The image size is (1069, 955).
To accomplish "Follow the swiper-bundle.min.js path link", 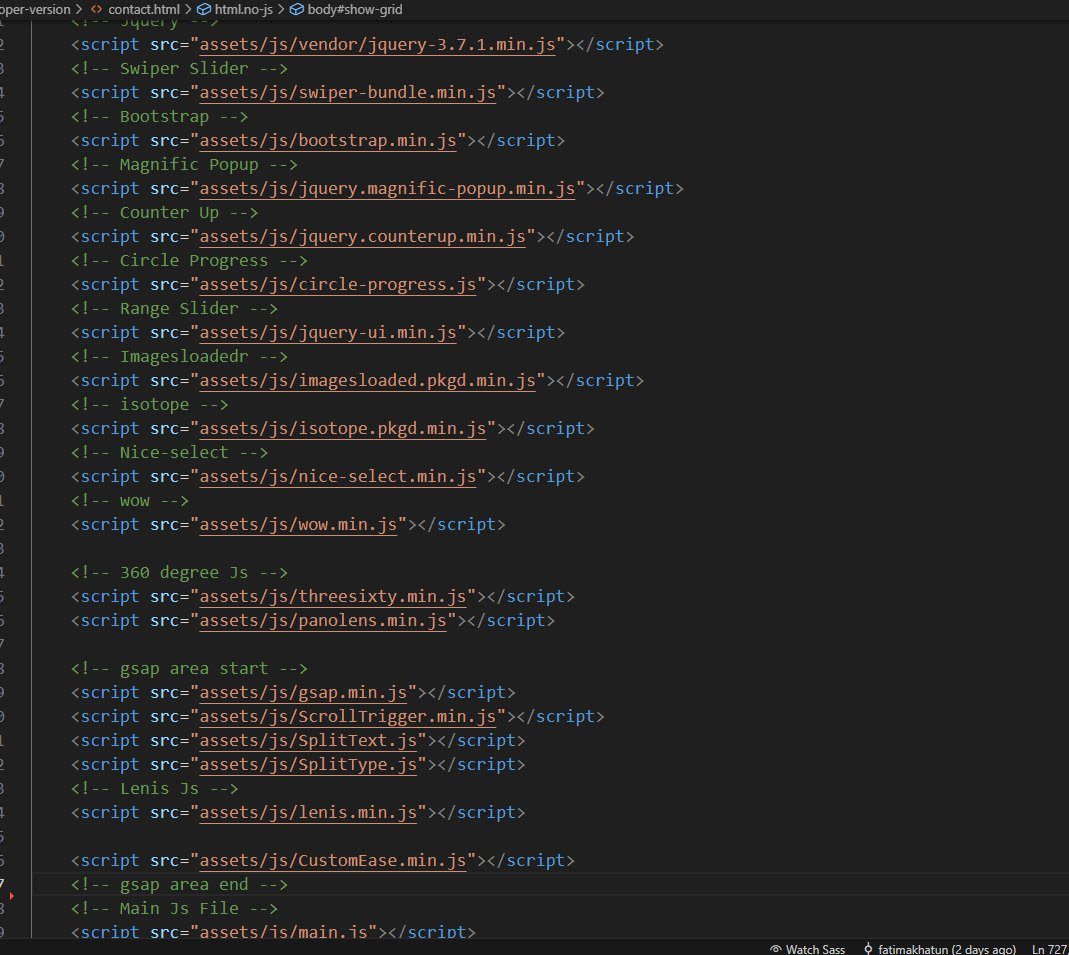I will point(348,93).
